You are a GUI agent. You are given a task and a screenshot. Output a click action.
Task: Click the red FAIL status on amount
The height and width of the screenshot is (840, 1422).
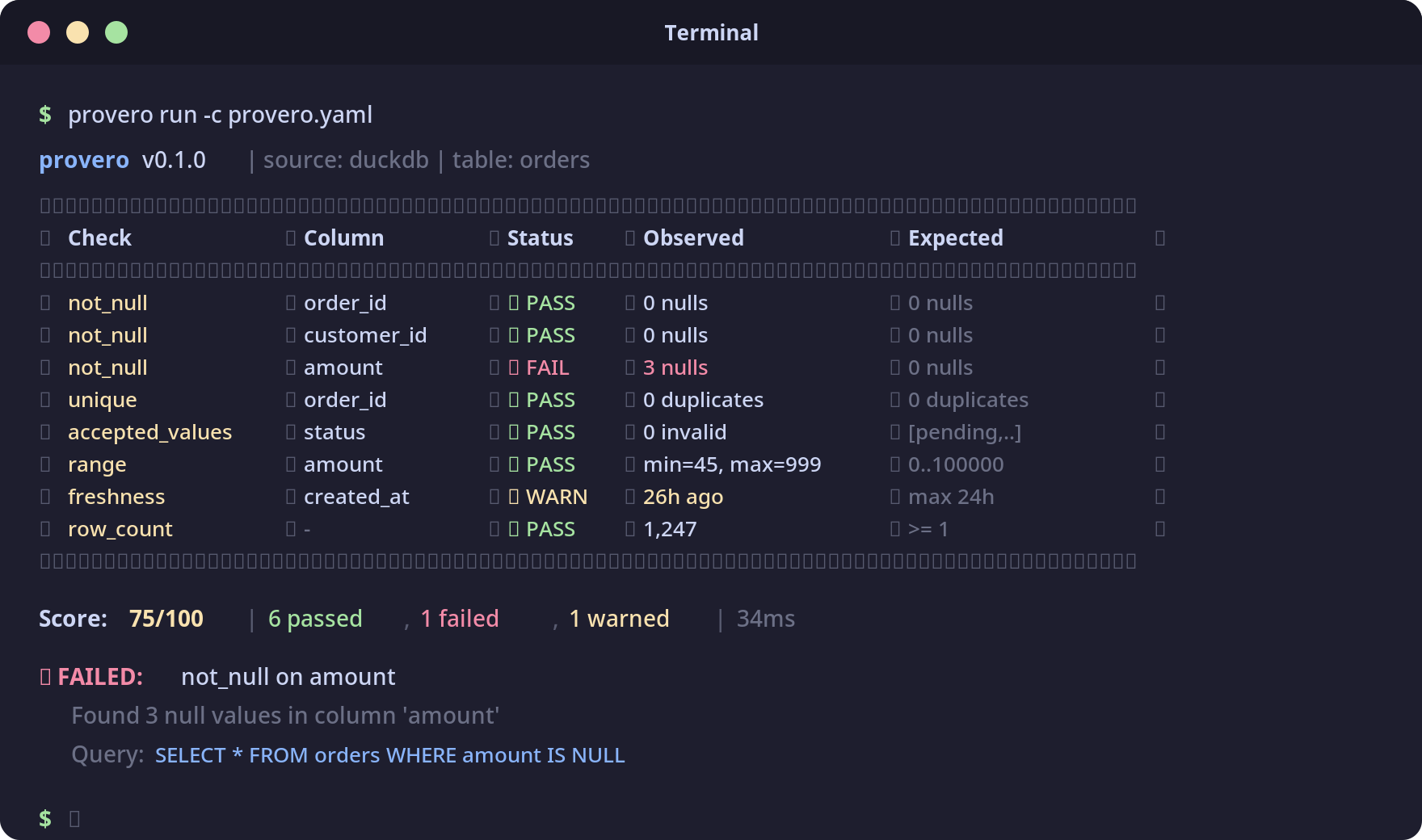tap(547, 367)
